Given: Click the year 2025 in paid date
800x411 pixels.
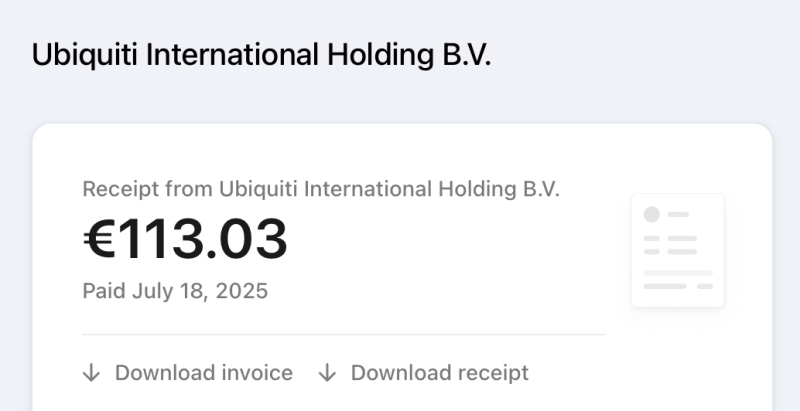Looking at the screenshot, I should point(242,291).
